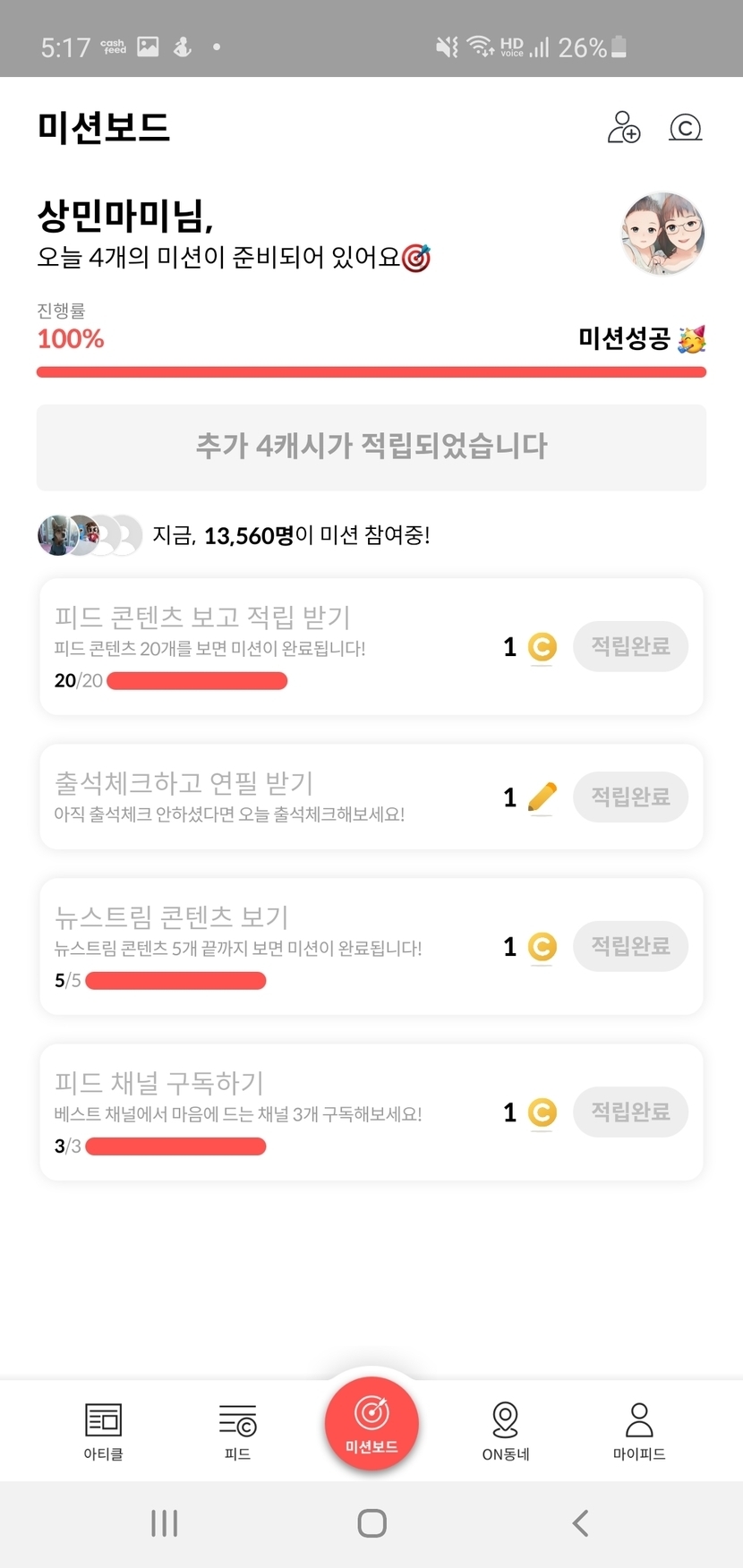Open the 아티클 tab
Image resolution: width=743 pixels, height=1568 pixels.
pos(103,1430)
